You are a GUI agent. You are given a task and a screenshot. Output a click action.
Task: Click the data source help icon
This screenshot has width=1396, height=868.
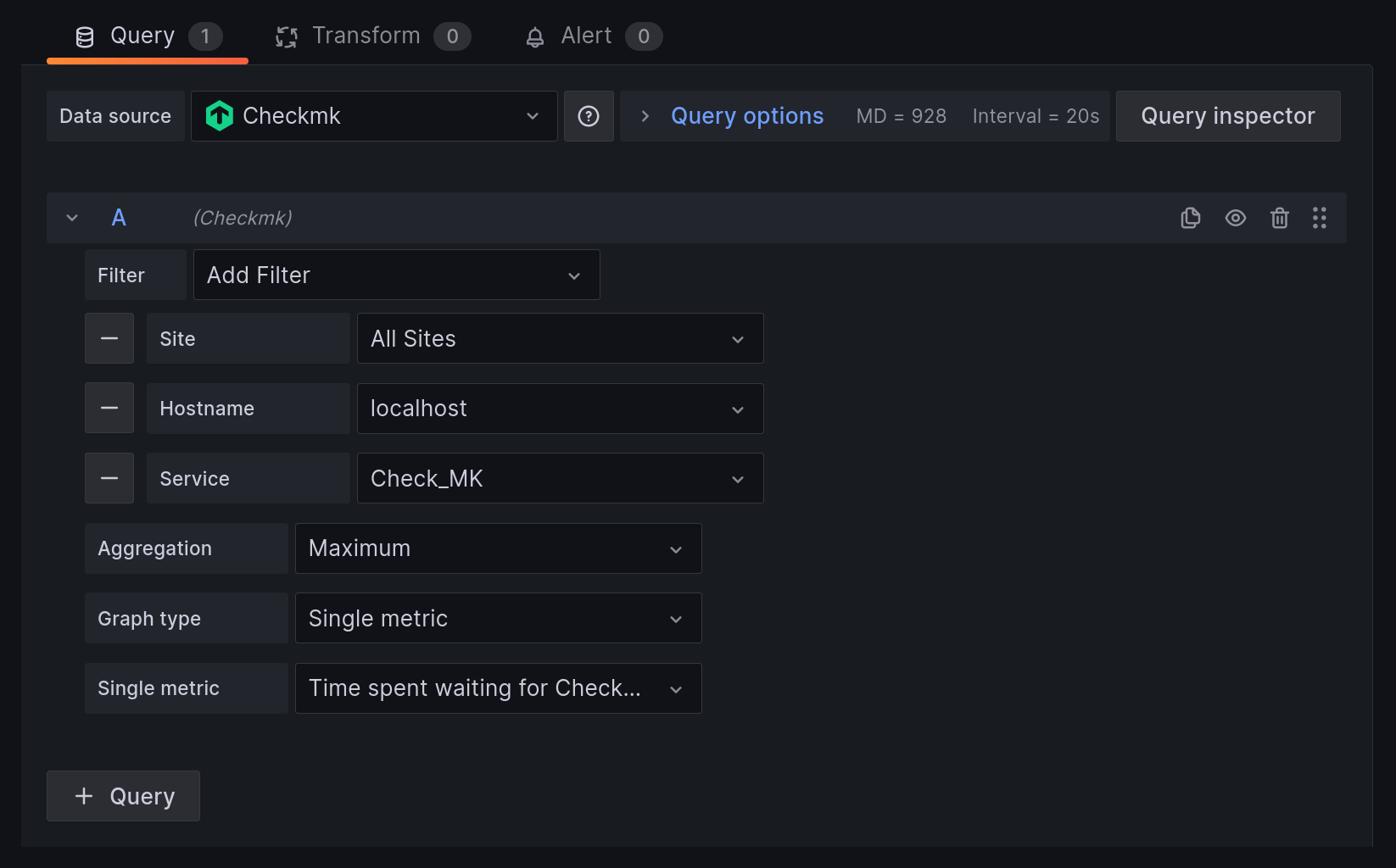589,116
